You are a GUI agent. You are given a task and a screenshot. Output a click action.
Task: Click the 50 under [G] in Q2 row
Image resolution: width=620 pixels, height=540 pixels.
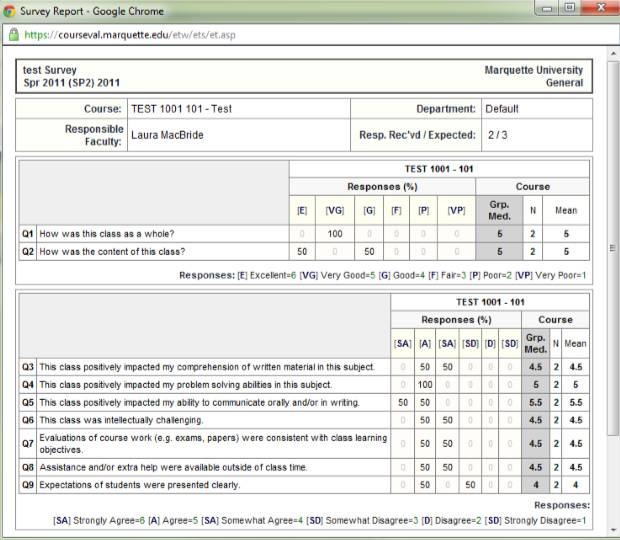(x=369, y=251)
